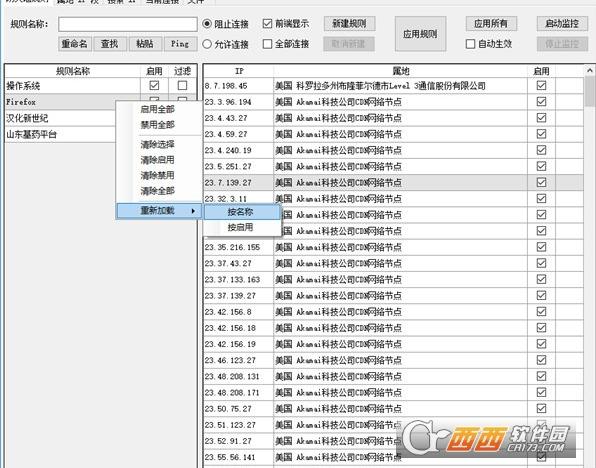Select IP cell 23.55.56.141
This screenshot has height=468, width=596.
pos(239,457)
